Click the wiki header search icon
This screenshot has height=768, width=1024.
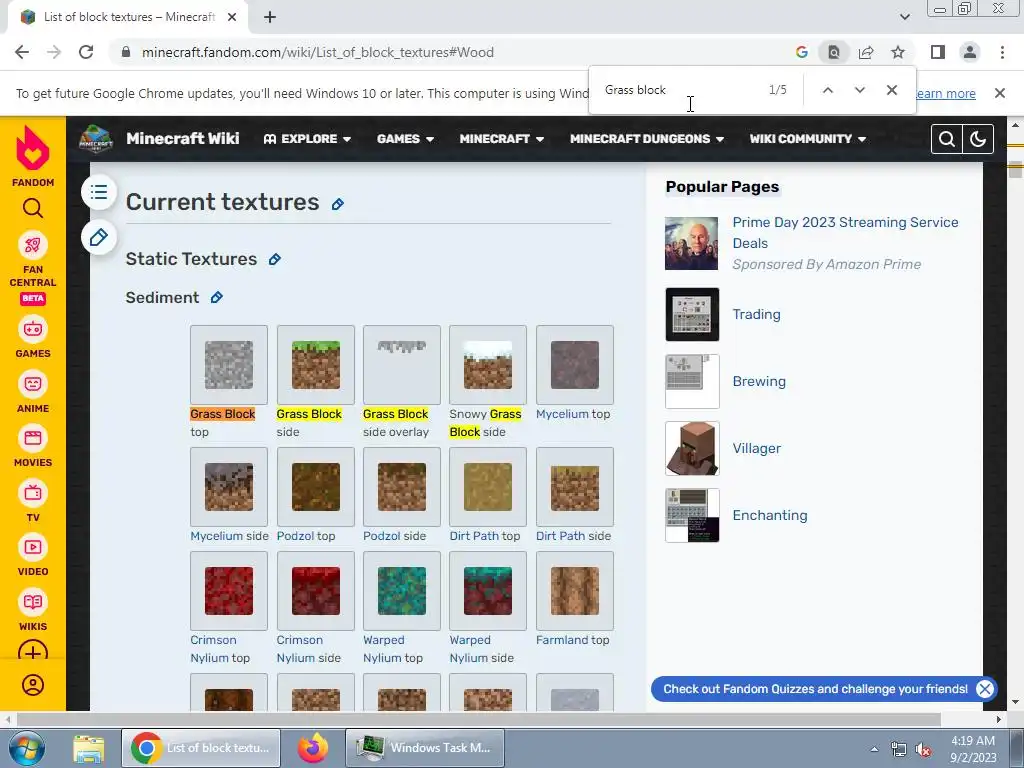(x=946, y=139)
